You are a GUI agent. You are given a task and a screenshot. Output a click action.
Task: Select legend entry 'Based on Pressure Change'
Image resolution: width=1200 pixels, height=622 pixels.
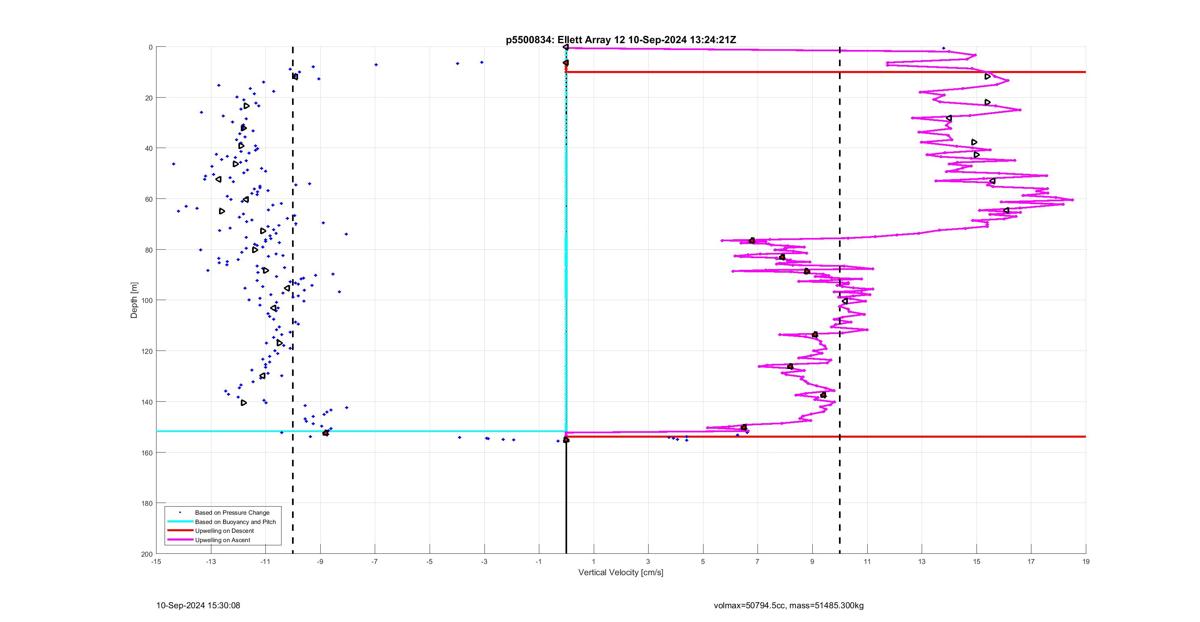coord(231,512)
